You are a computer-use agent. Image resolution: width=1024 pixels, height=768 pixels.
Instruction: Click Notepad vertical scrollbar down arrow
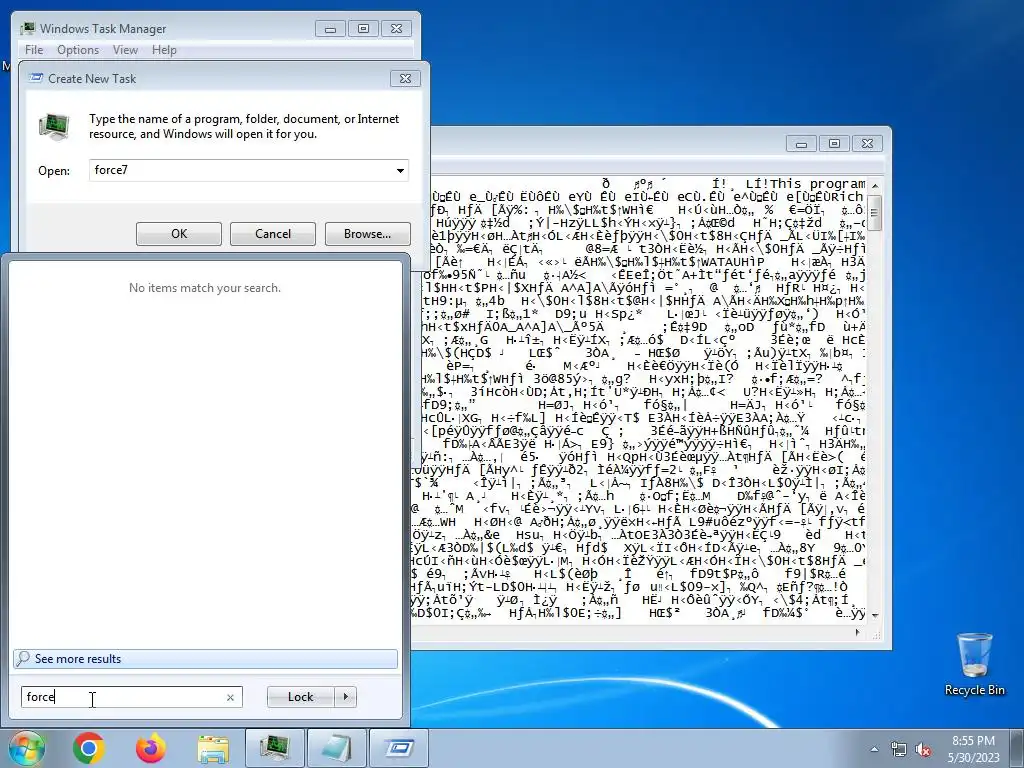pos(875,615)
